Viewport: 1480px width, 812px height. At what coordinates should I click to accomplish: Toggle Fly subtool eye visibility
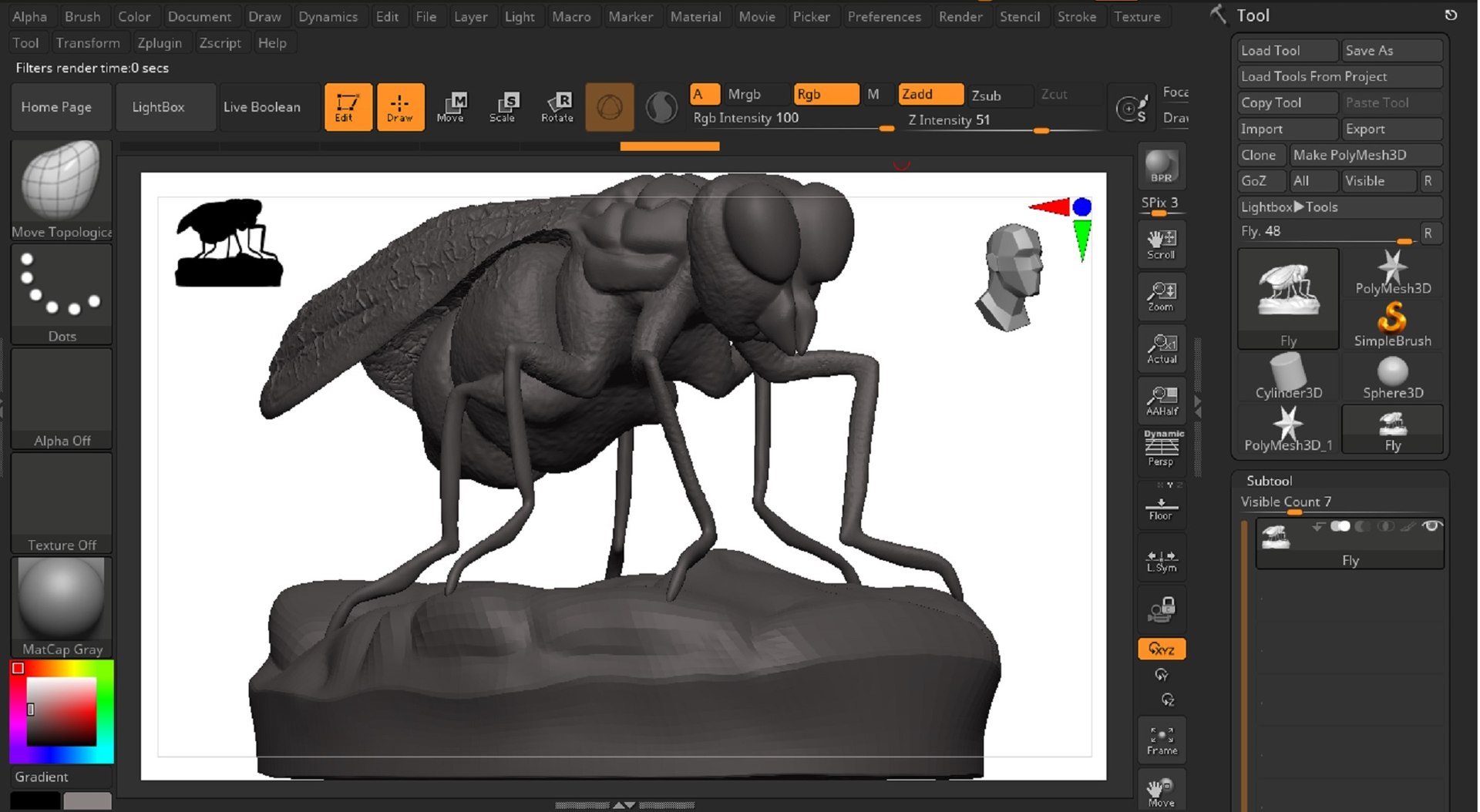(1432, 526)
